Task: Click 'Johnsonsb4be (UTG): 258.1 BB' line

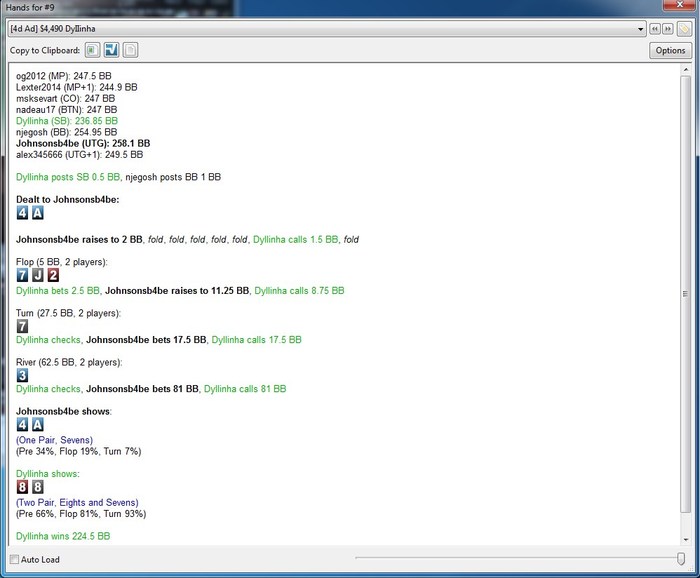Action: (x=83, y=143)
